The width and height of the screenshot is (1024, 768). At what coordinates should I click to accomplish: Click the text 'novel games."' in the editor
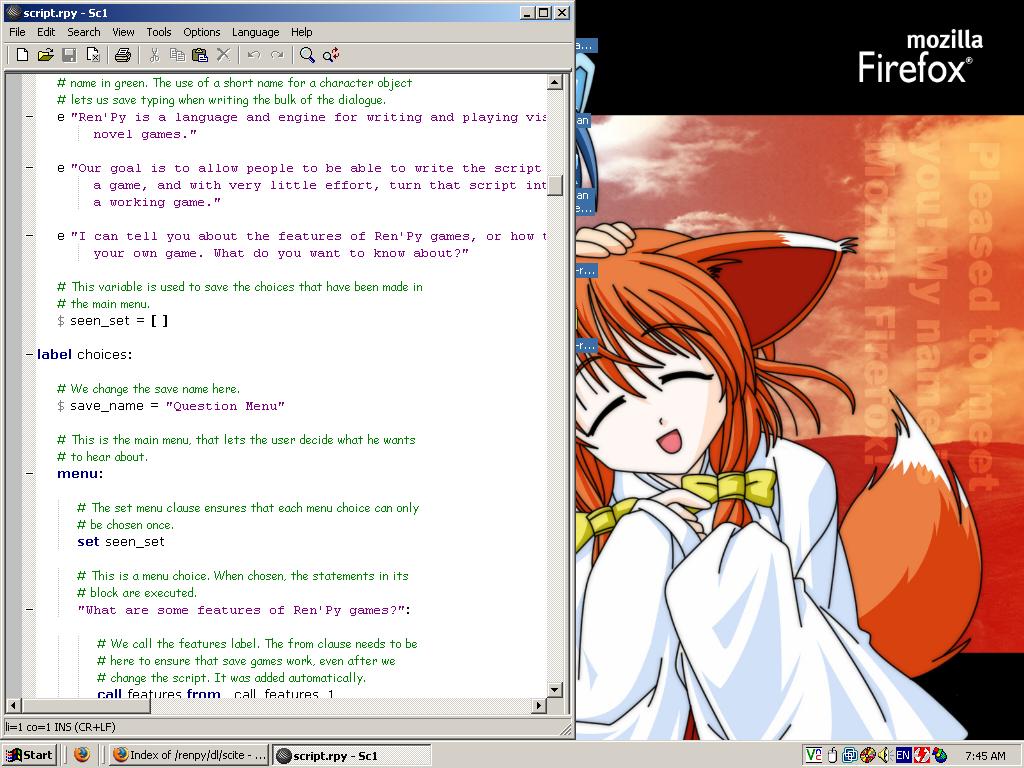click(145, 134)
